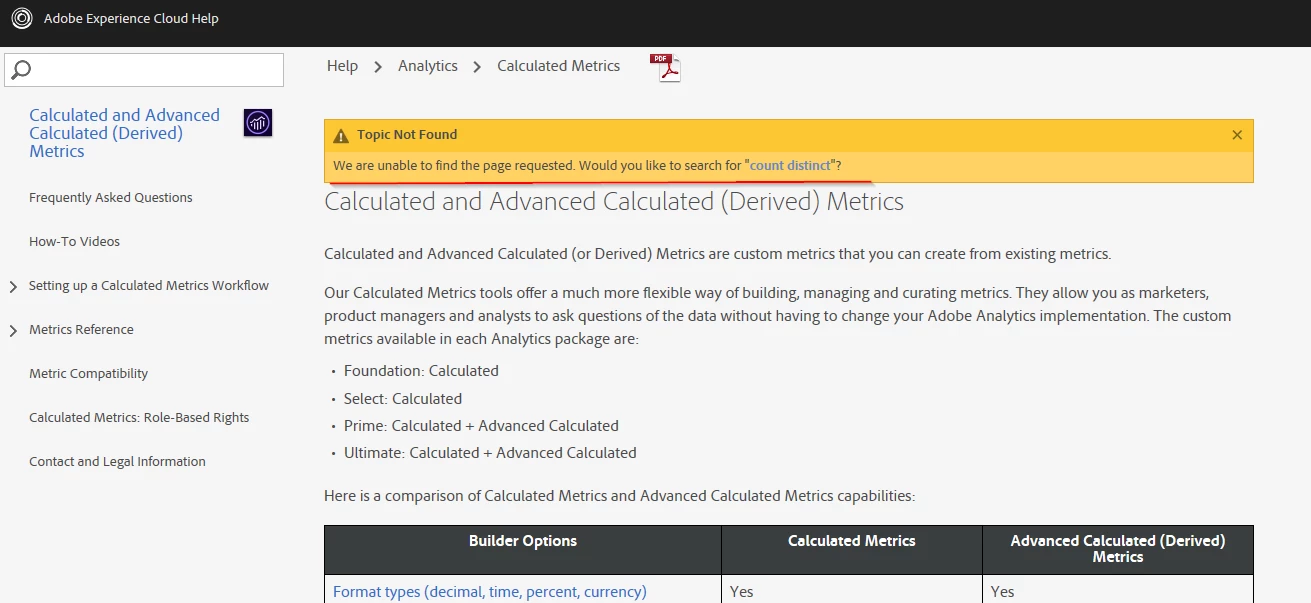The height and width of the screenshot is (603, 1311).
Task: Download the page as PDF icon
Action: (665, 67)
